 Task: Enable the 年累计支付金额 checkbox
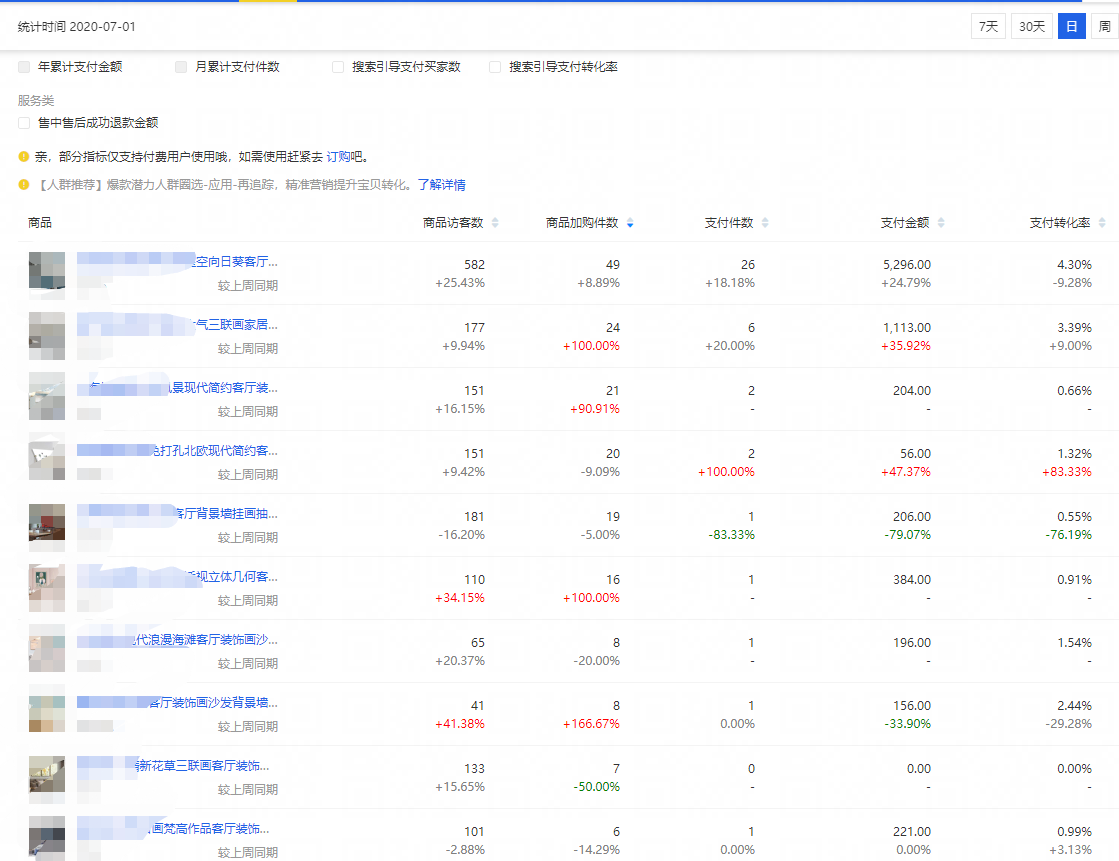coord(23,67)
